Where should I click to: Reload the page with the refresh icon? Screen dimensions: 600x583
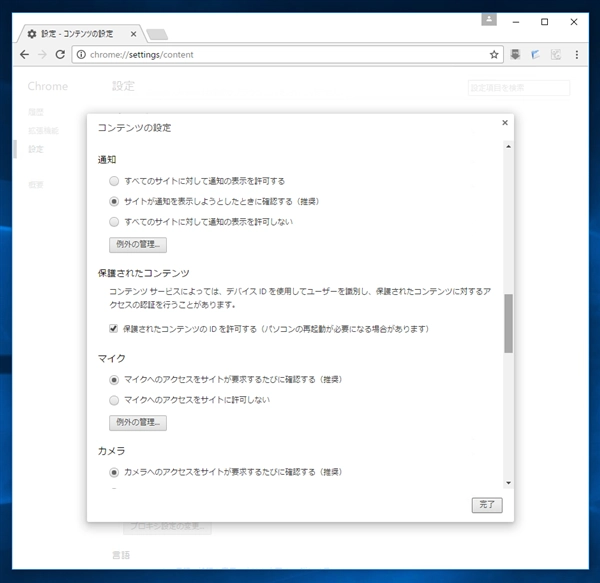[x=60, y=55]
